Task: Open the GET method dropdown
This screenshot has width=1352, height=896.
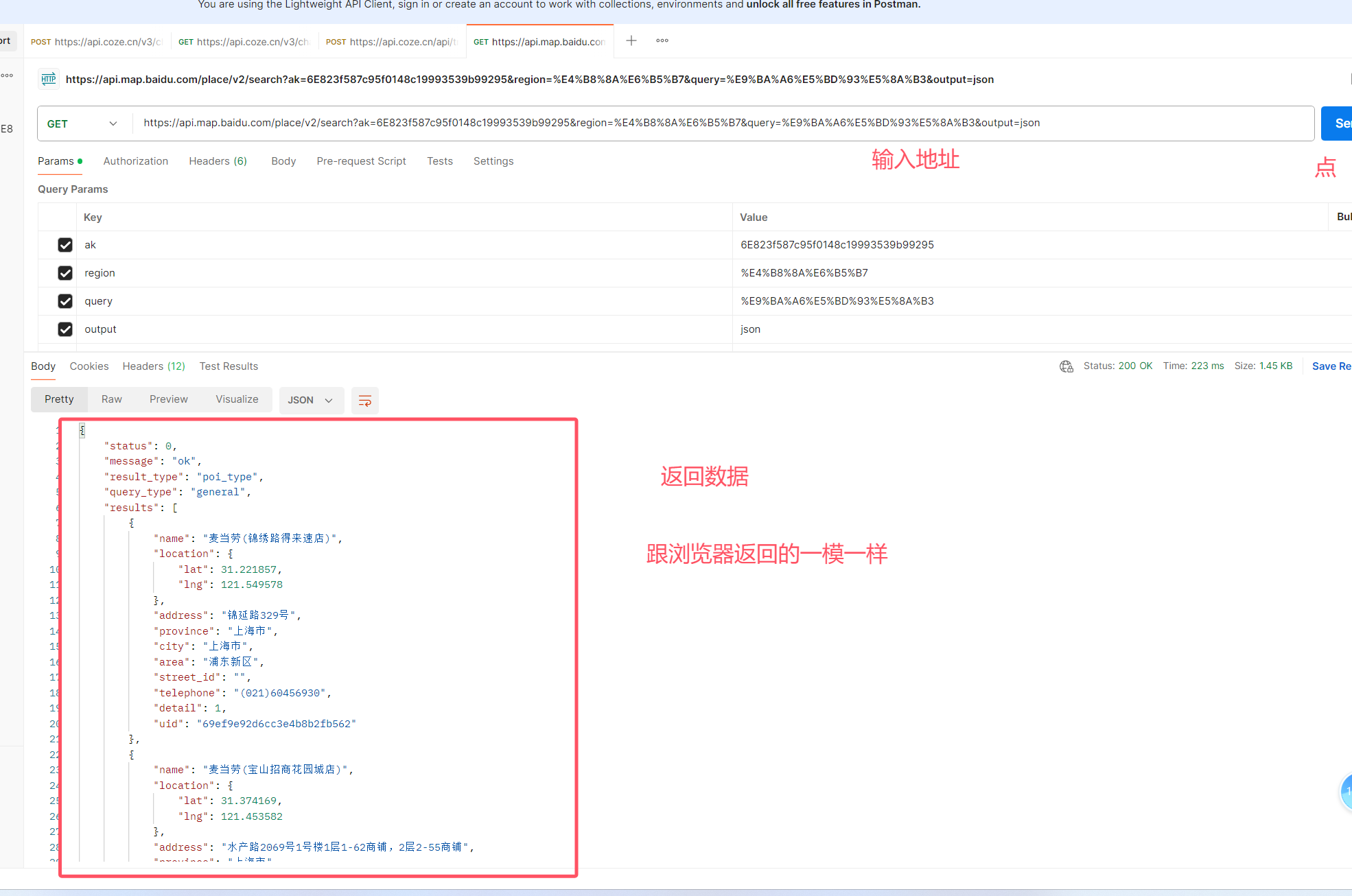Action: [x=82, y=123]
